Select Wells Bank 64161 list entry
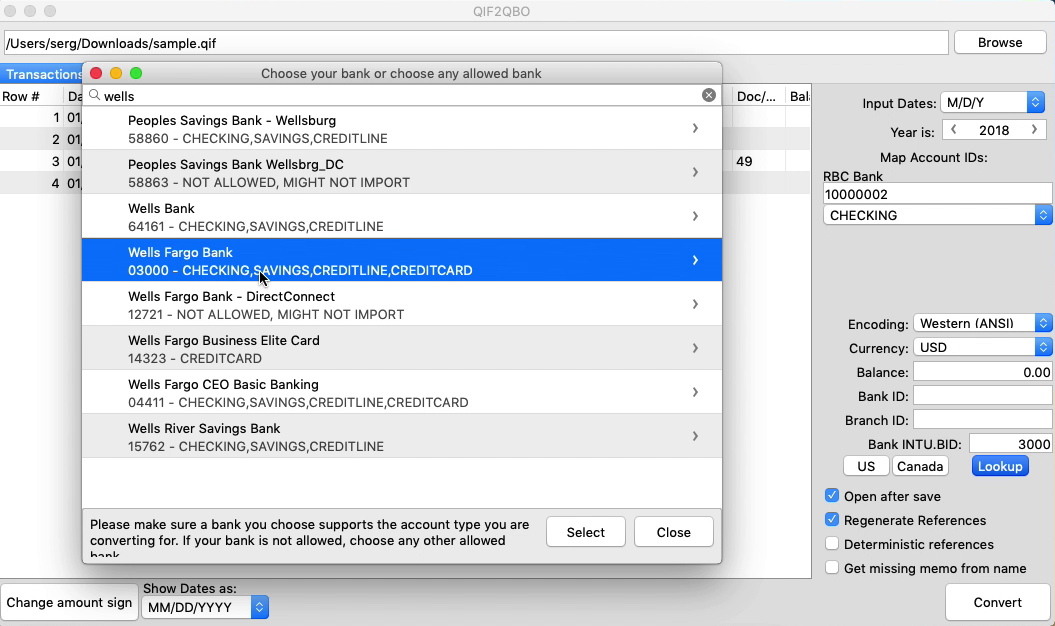The width and height of the screenshot is (1055, 626). [x=402, y=216]
